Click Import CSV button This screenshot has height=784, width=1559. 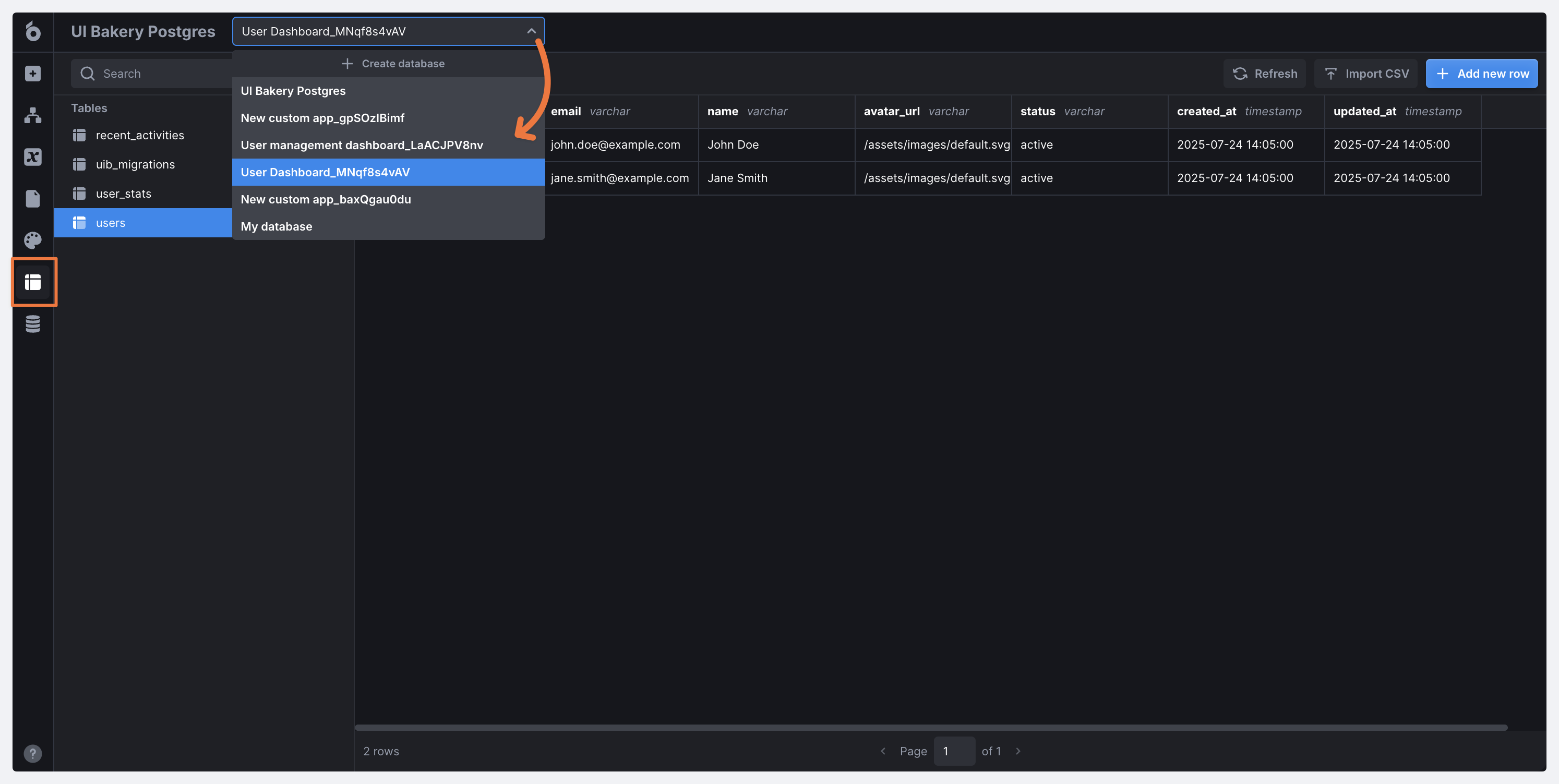click(x=1366, y=73)
